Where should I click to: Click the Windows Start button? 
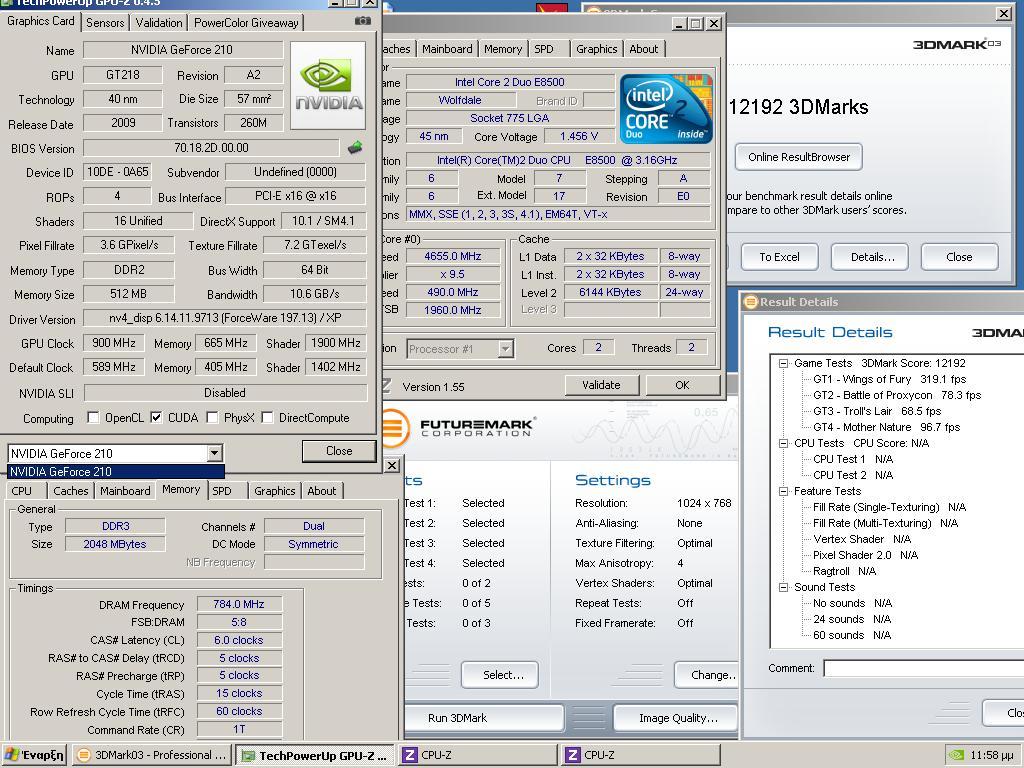click(34, 755)
